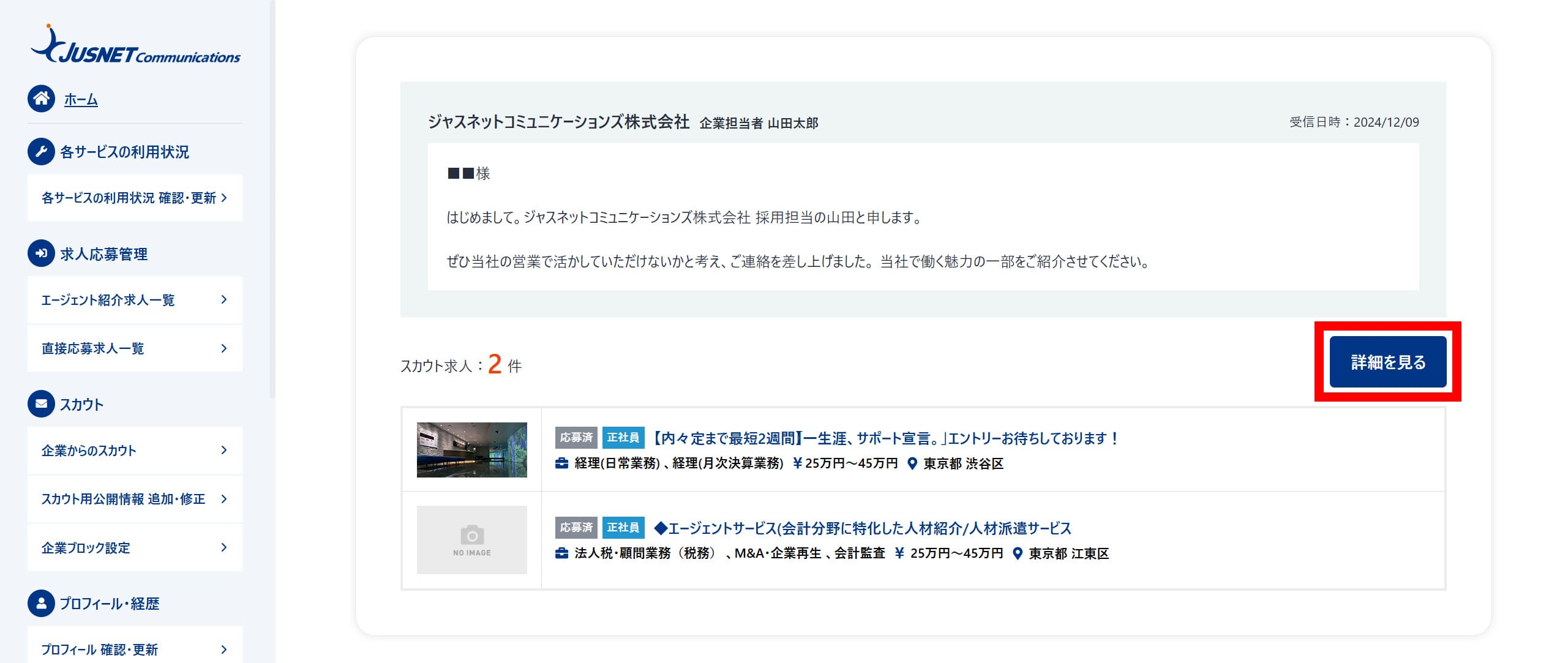Screen dimensions: 1568x663
Task: Click 正社員 badge on 経理 job
Action: 623,438
